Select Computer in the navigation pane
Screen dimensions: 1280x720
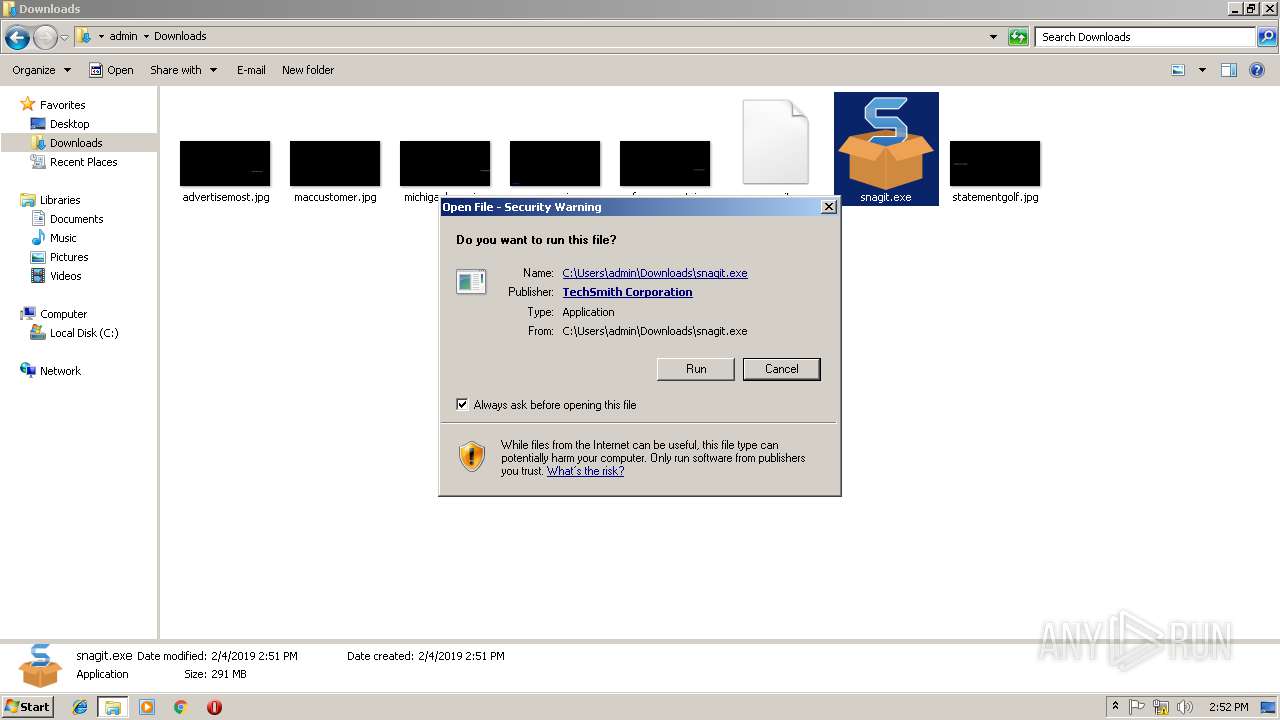(63, 314)
